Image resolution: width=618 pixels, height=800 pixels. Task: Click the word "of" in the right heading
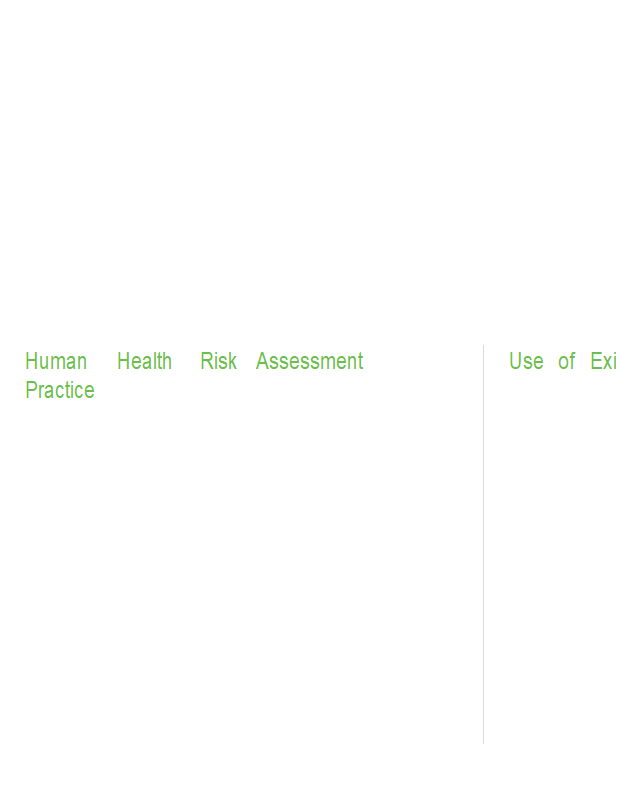point(566,362)
